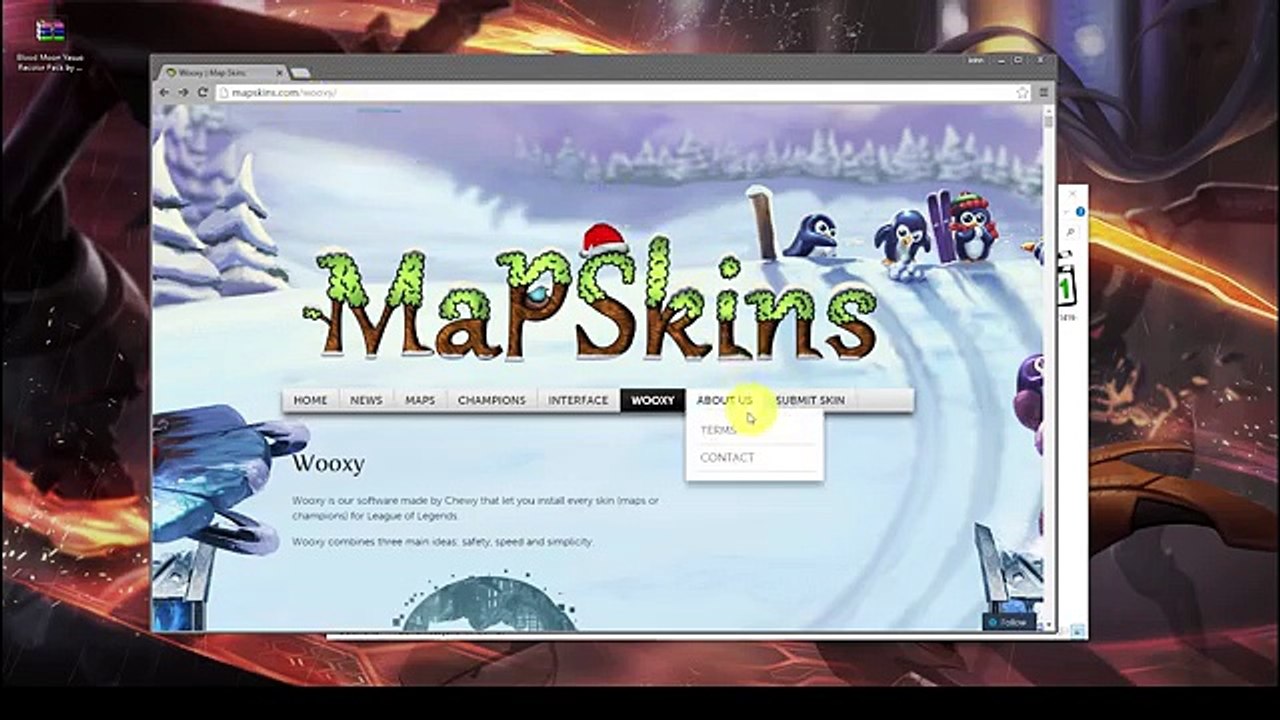Open a new browser tab
Viewport: 1280px width, 720px height.
300,73
